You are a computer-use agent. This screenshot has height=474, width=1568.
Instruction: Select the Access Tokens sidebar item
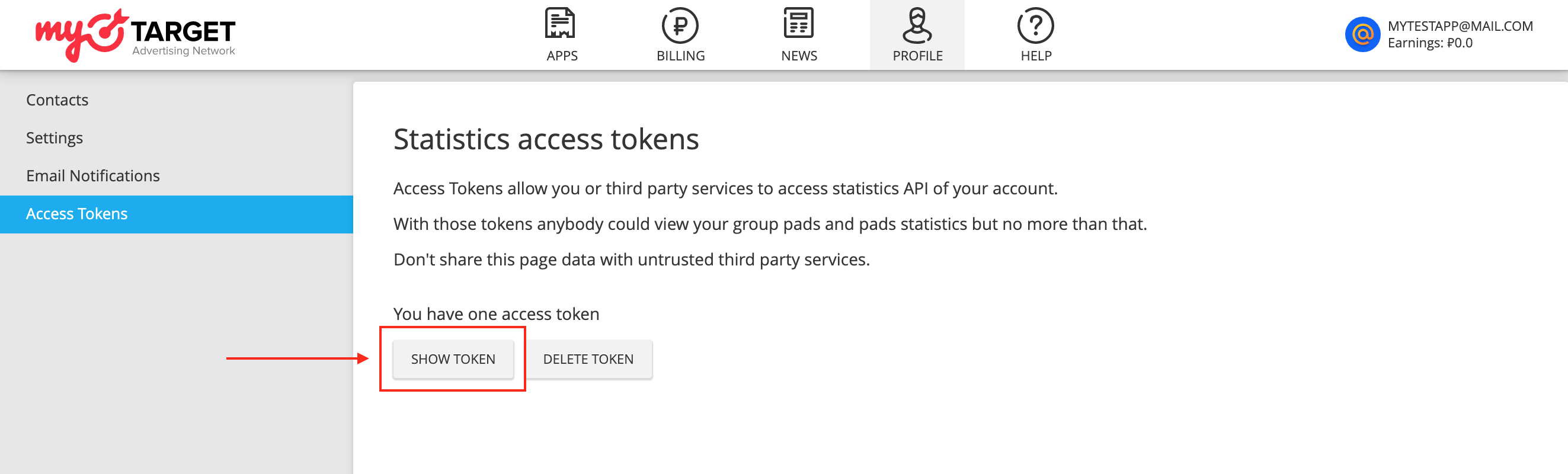click(76, 214)
